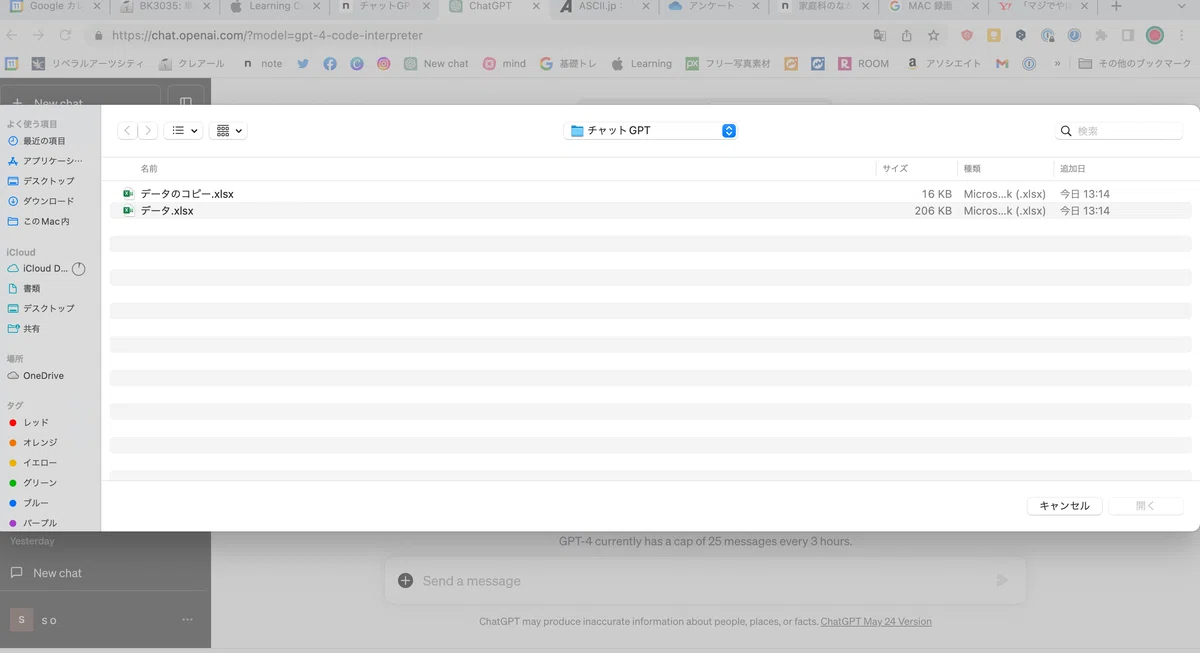This screenshot has height=653, width=1200.
Task: Click the back navigation arrow in file dialog
Action: 128,131
